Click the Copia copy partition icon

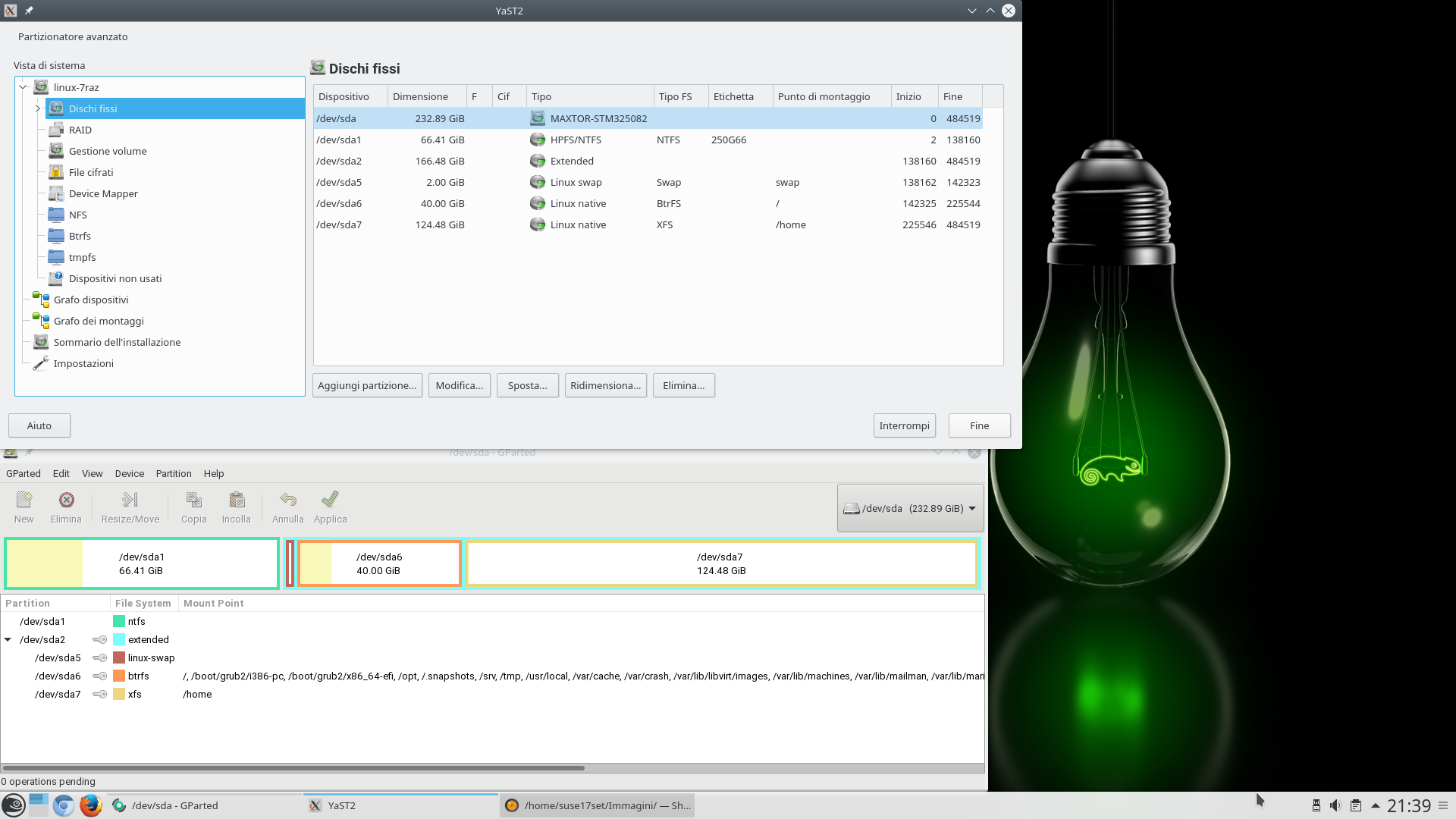tap(193, 507)
